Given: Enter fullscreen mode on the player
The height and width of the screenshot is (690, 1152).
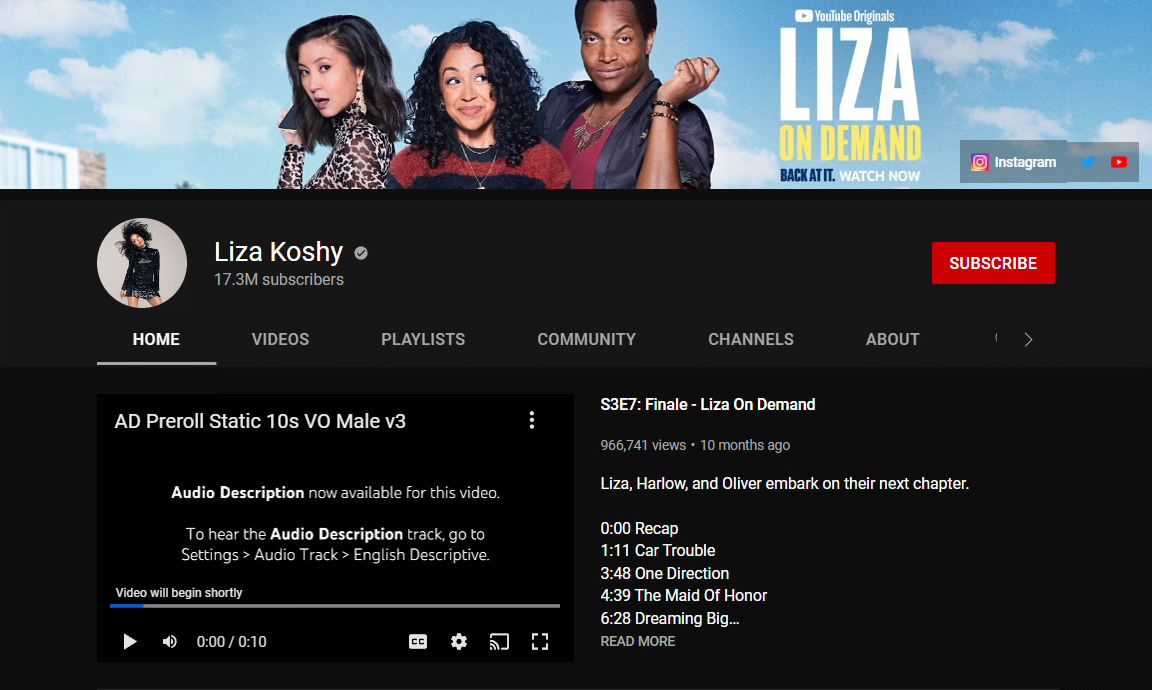Looking at the screenshot, I should point(540,642).
